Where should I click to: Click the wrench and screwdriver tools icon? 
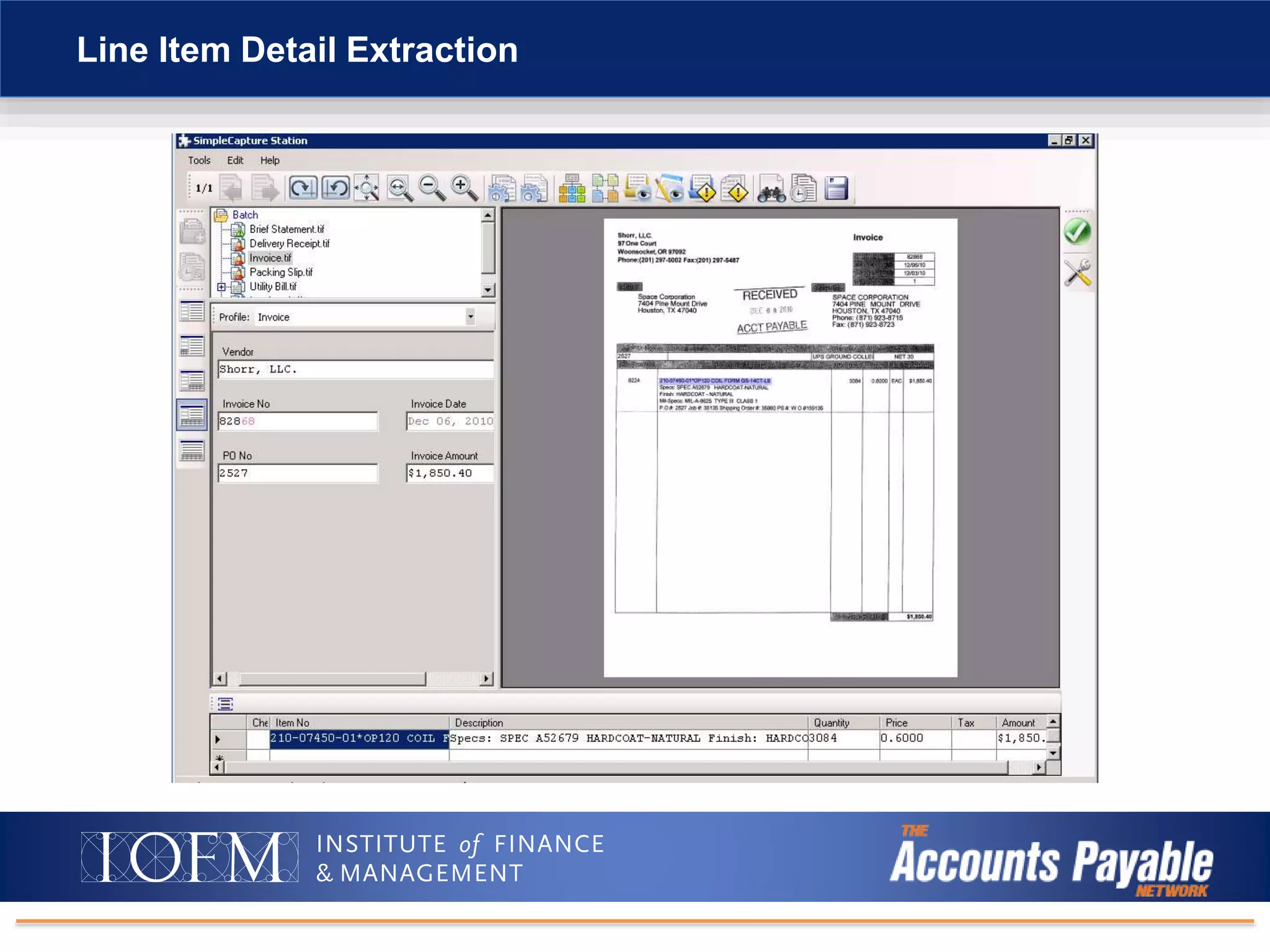coord(1078,273)
